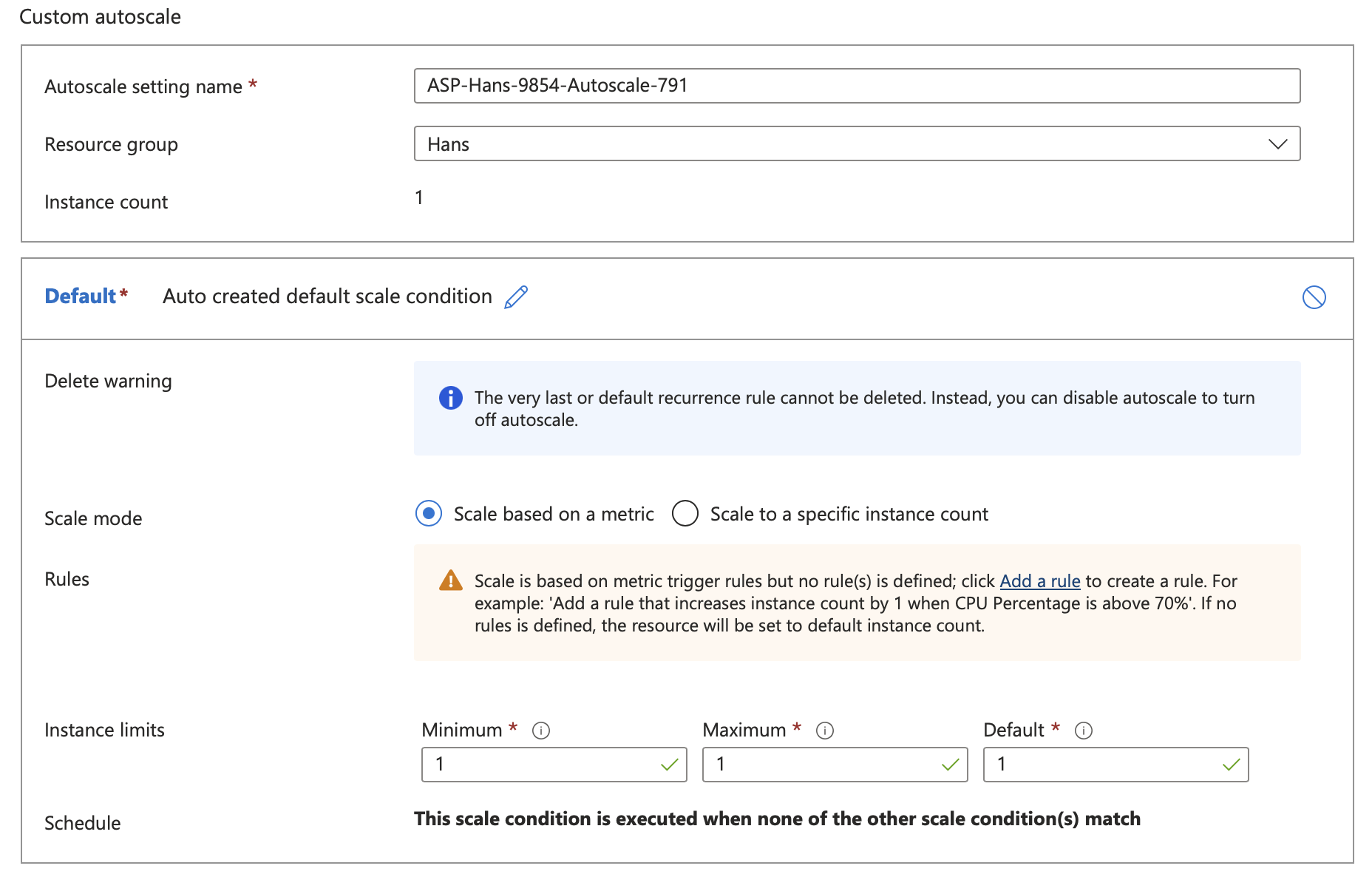The width and height of the screenshot is (1372, 877).
Task: Click the orange warning triangle in Rules
Action: click(x=450, y=580)
